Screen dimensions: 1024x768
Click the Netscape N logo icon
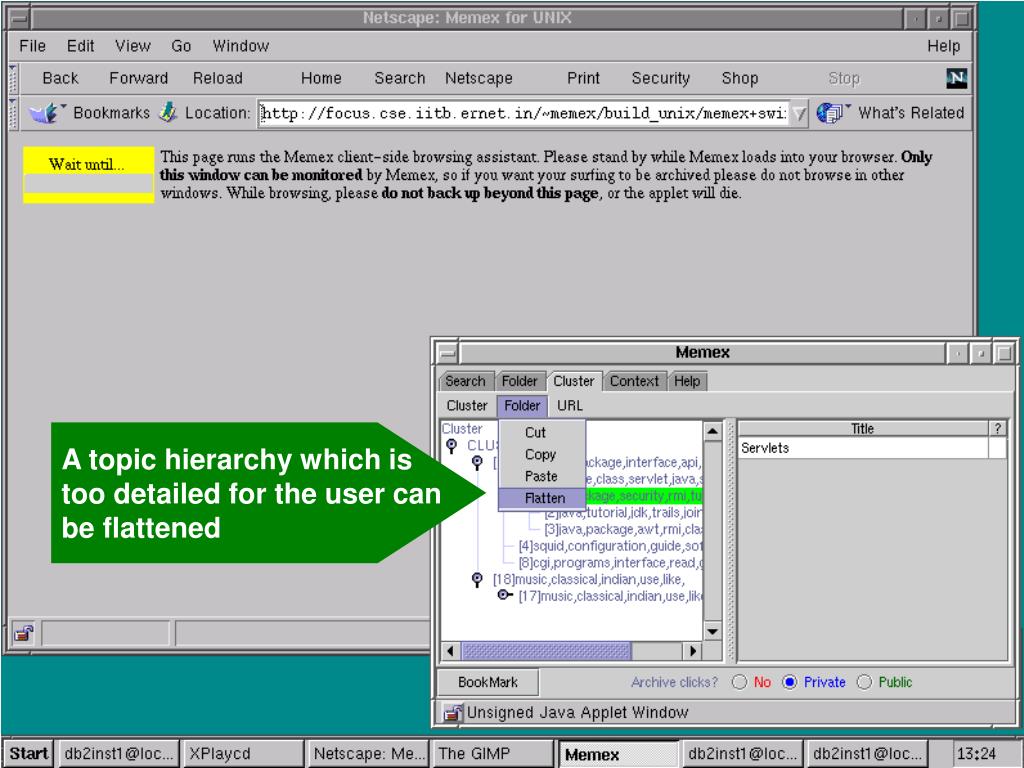956,78
